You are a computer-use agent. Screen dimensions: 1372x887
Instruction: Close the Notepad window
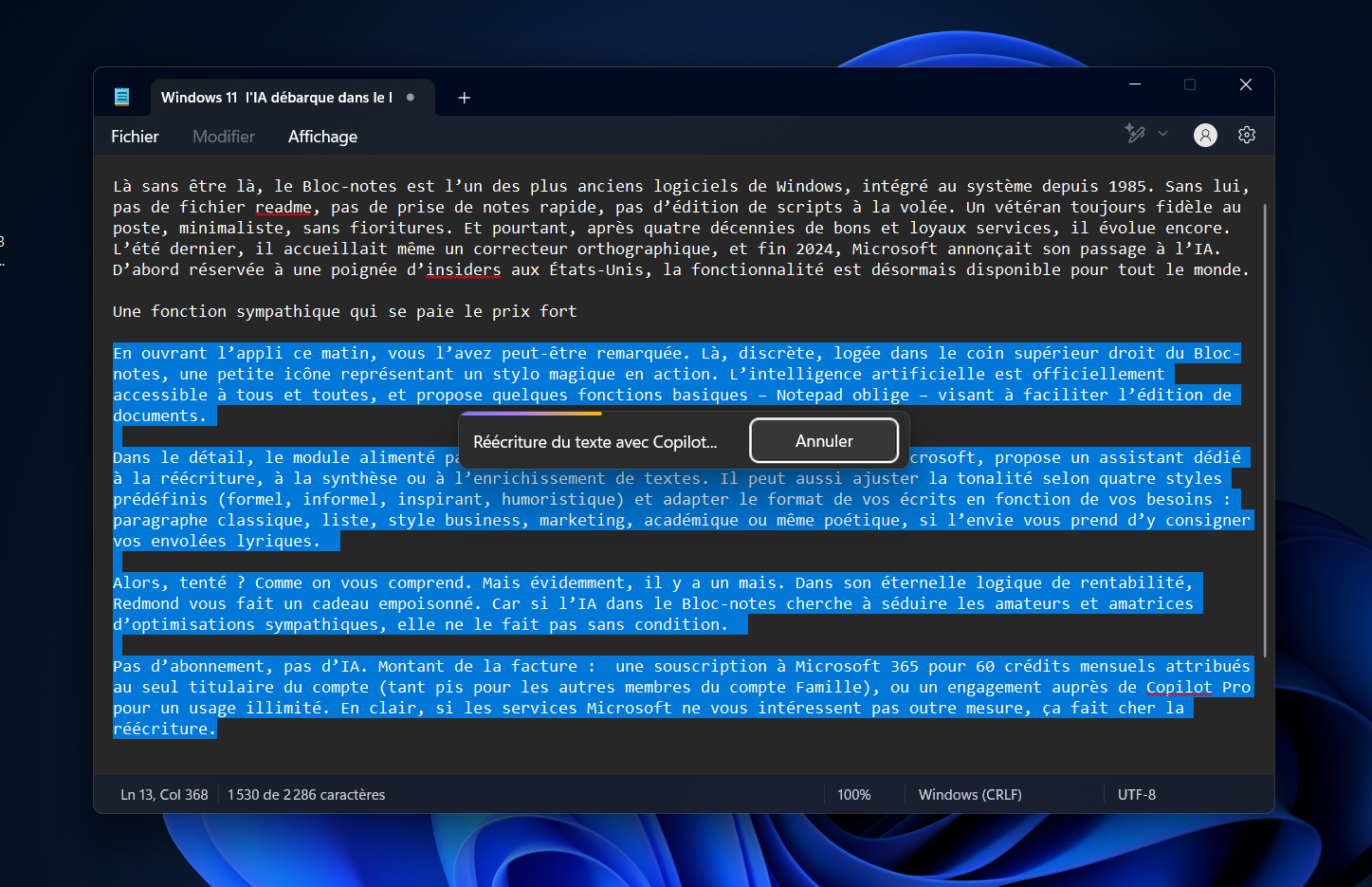coord(1245,84)
